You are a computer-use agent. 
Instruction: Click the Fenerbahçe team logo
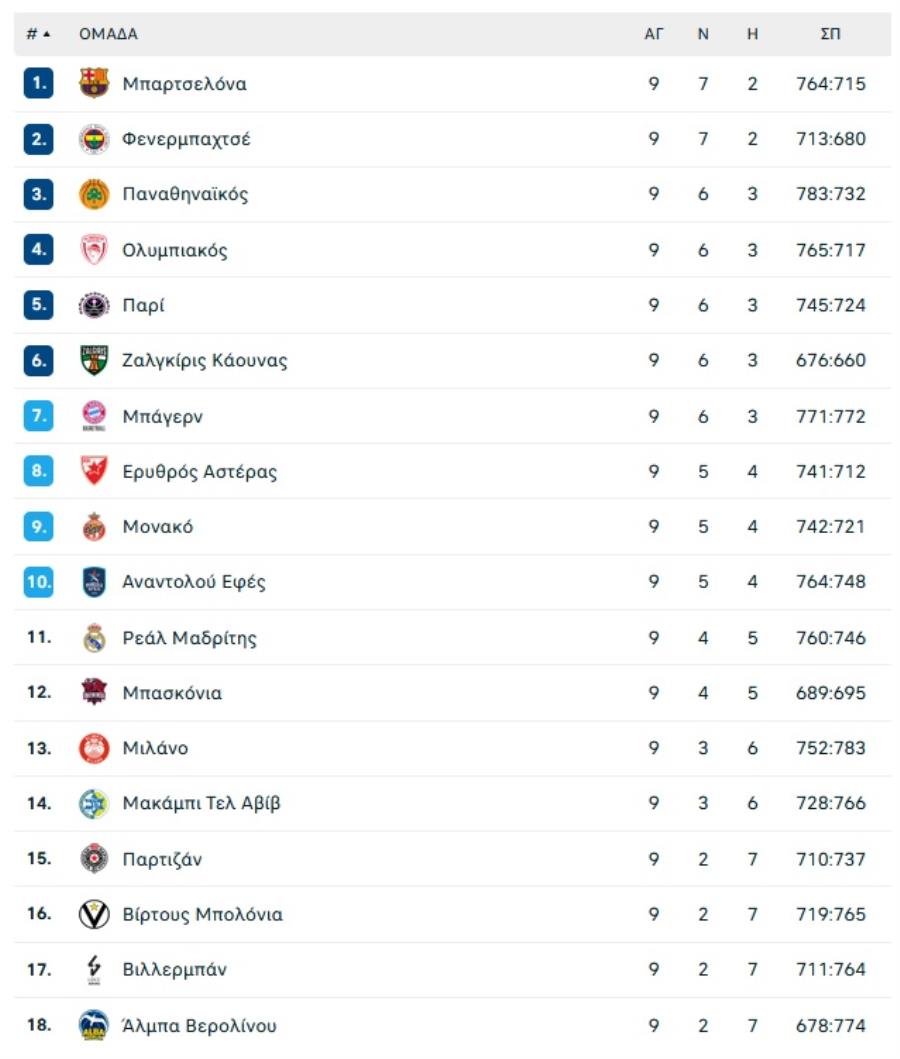tap(94, 139)
